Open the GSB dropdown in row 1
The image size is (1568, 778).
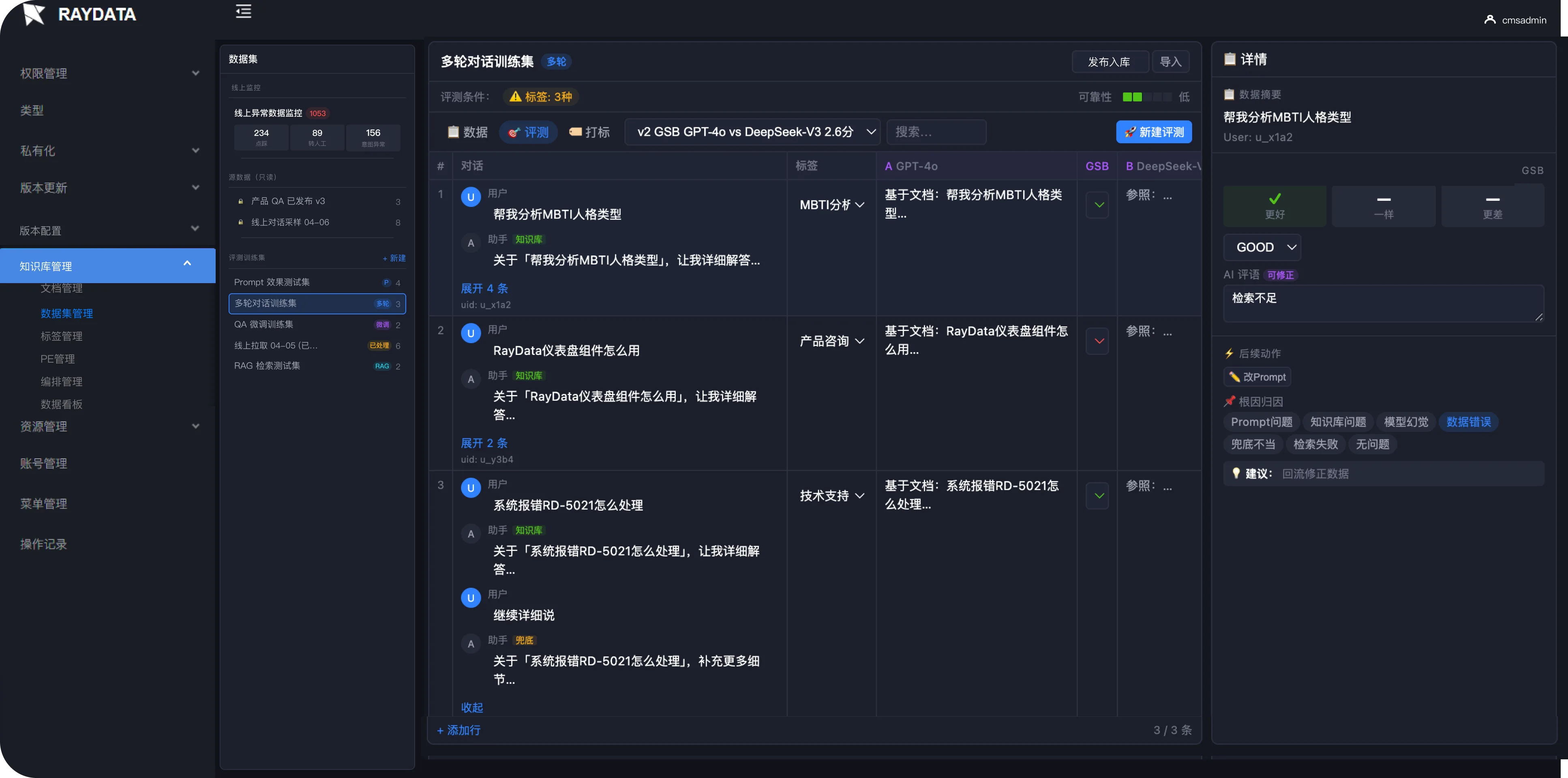pyautogui.click(x=1097, y=205)
